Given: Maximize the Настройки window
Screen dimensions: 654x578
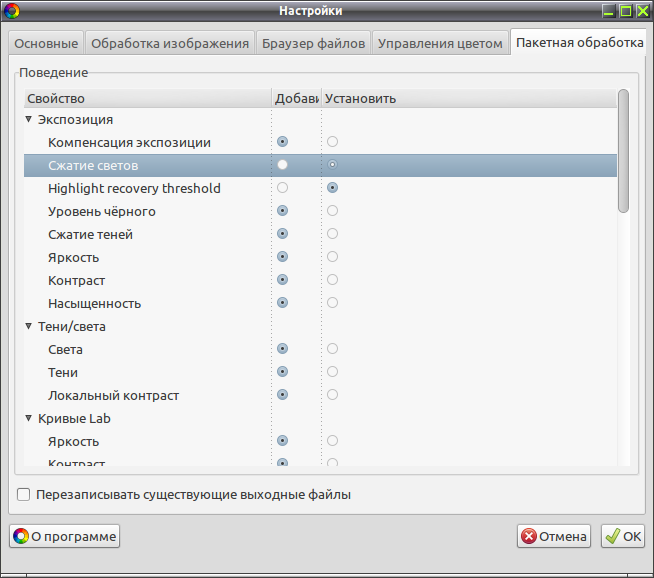Looking at the screenshot, I should pos(626,11).
